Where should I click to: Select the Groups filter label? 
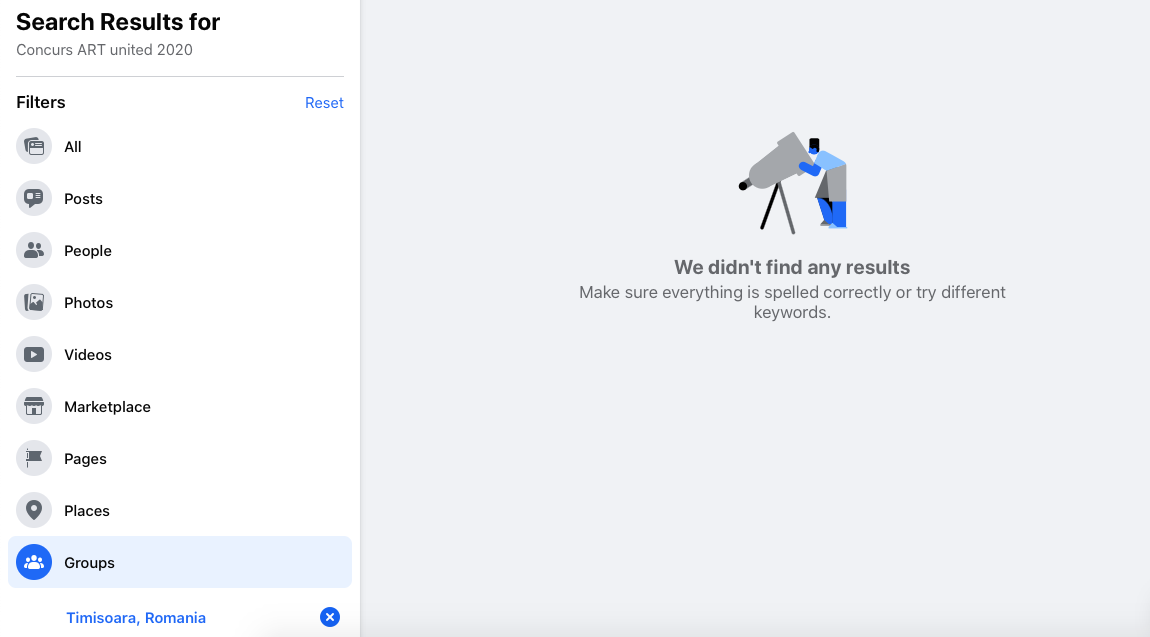[89, 563]
